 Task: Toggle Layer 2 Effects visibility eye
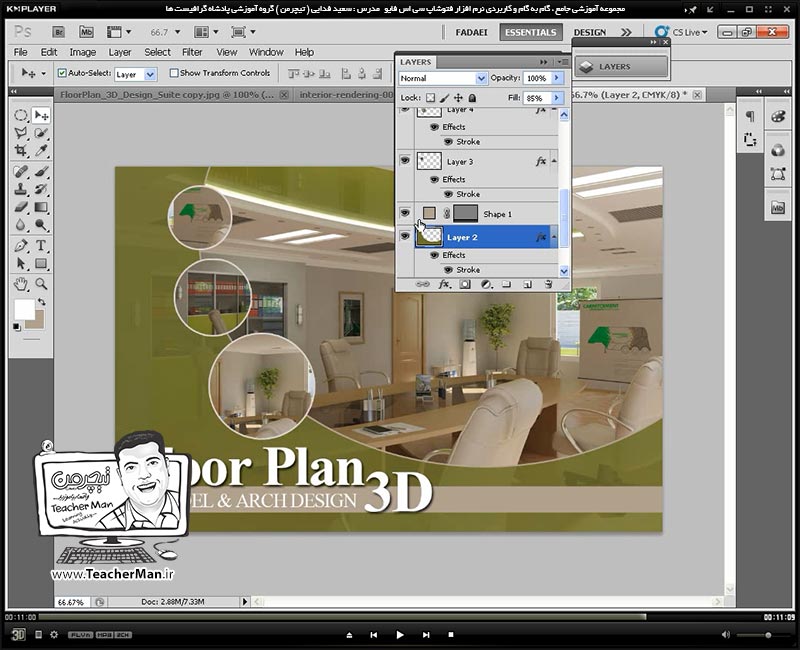434,255
